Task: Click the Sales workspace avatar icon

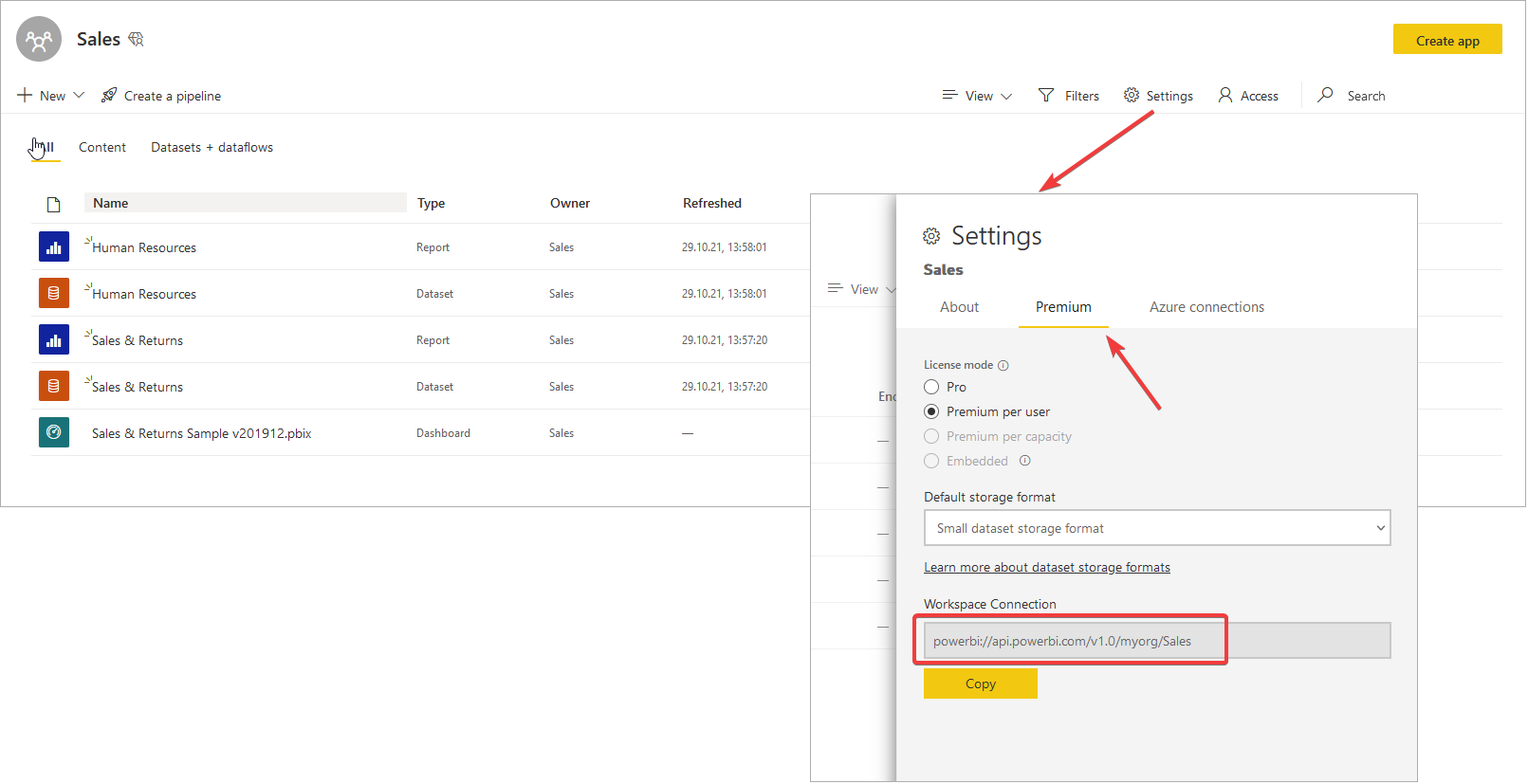Action: coord(39,40)
